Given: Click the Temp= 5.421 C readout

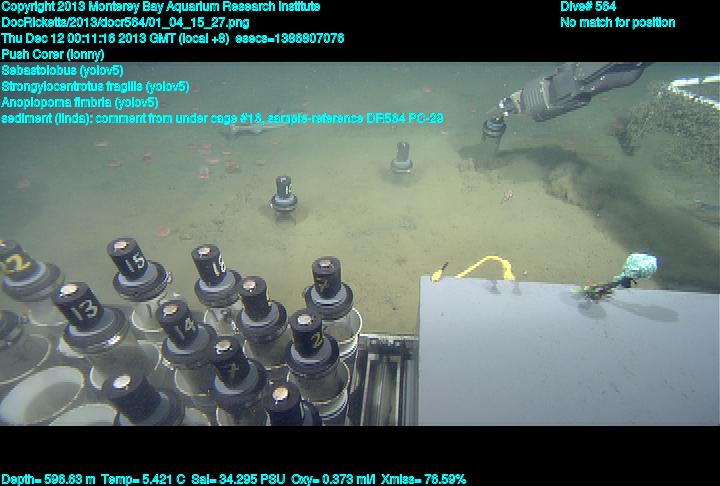Looking at the screenshot, I should [x=143, y=479].
